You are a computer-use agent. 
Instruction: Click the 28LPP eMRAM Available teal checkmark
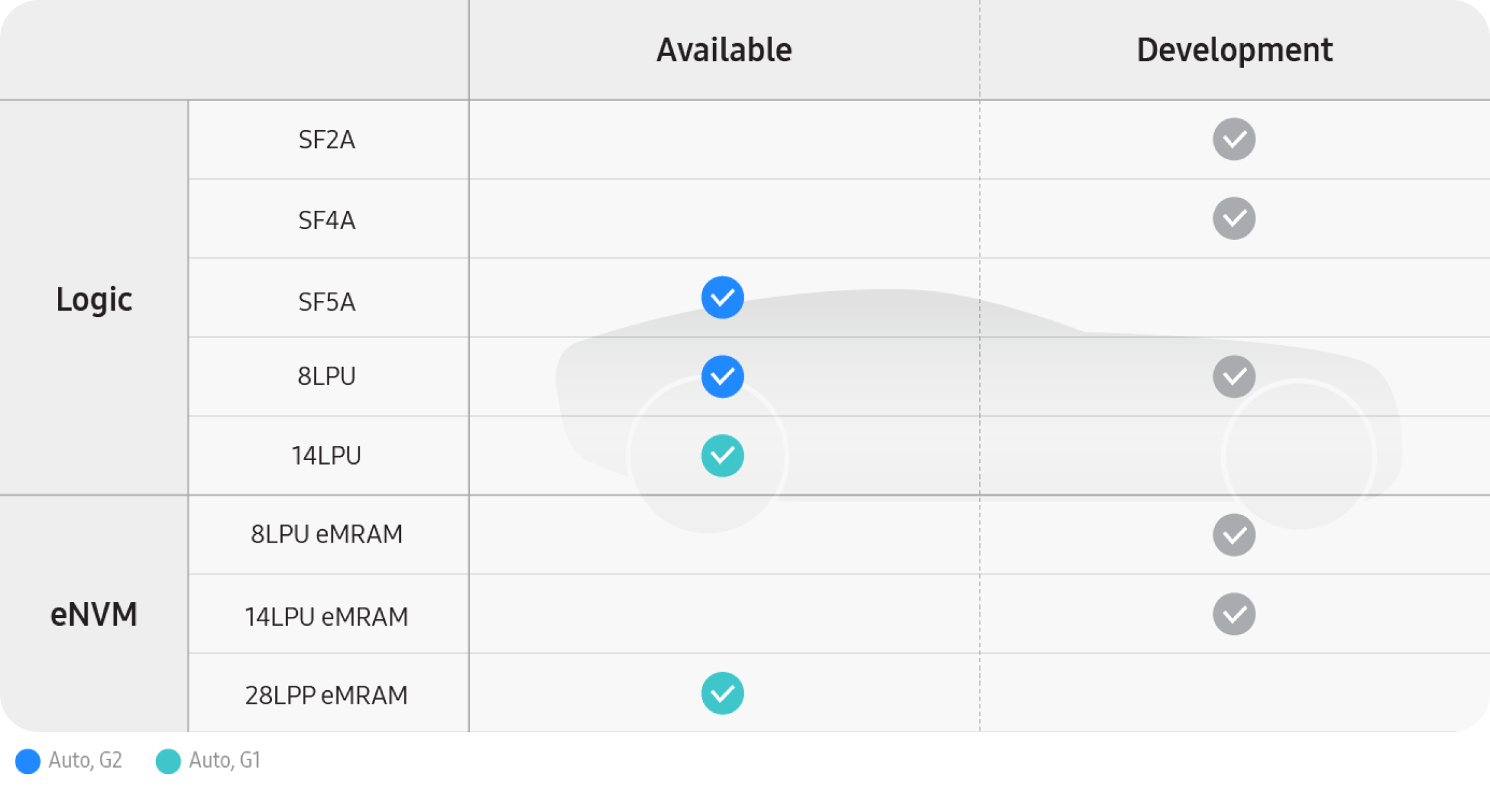(722, 693)
